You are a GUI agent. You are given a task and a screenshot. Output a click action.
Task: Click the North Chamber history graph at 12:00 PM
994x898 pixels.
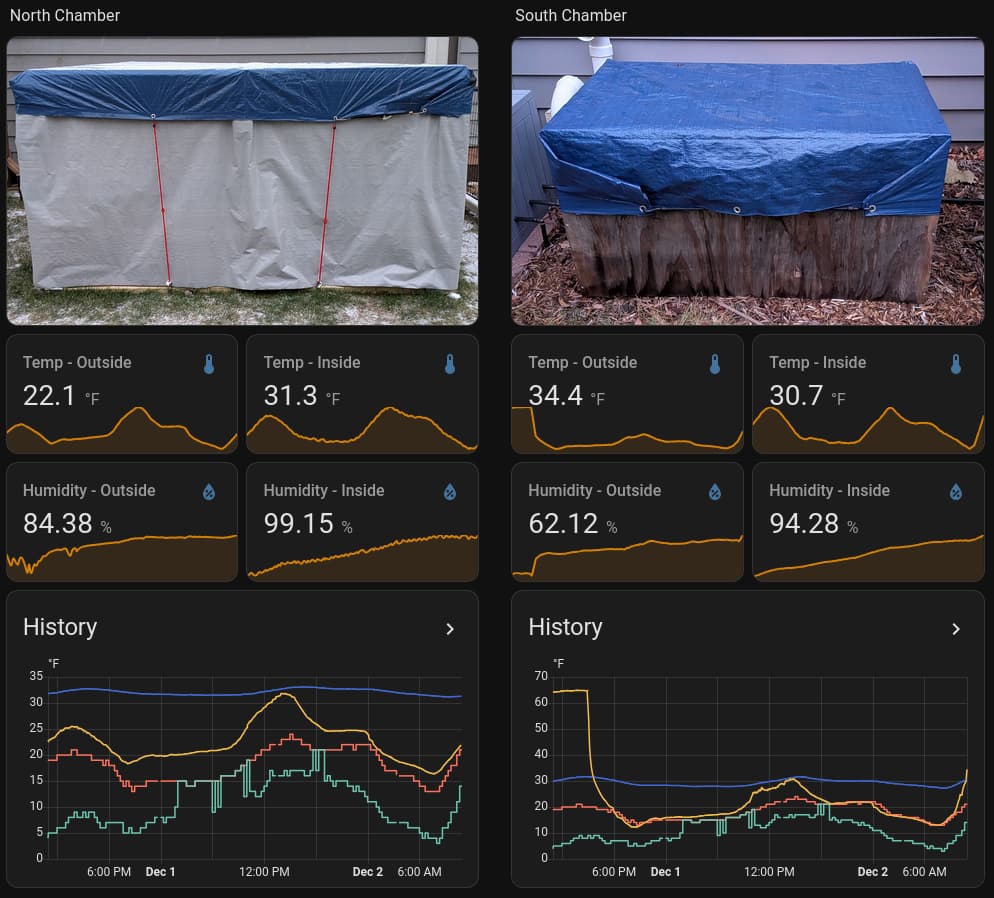(264, 770)
